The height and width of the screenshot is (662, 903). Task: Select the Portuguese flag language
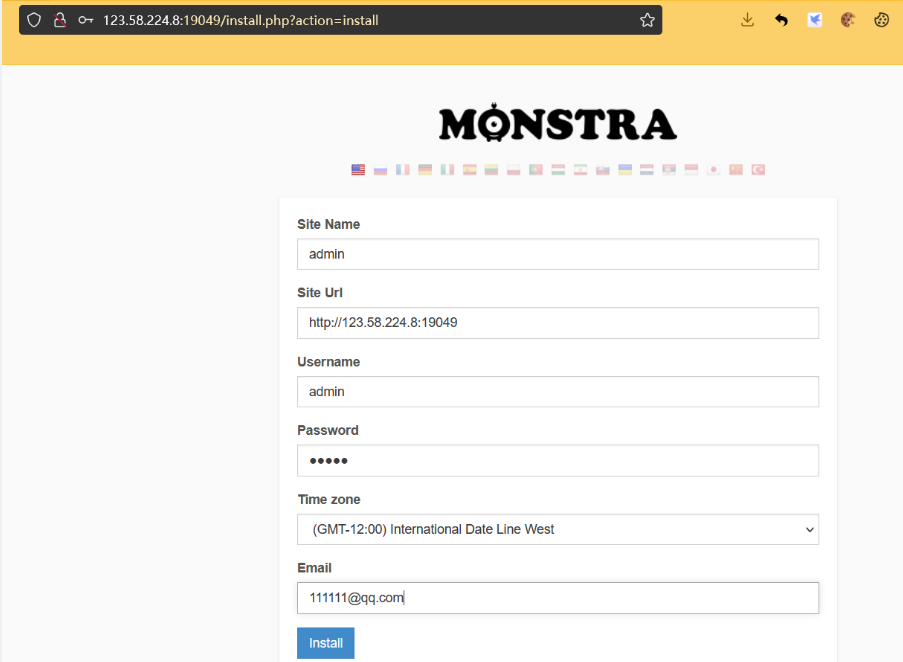point(536,170)
